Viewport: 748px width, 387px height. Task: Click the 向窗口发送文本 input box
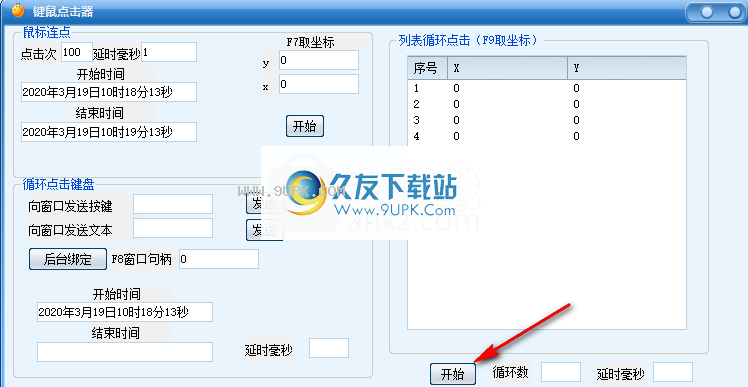coord(173,228)
